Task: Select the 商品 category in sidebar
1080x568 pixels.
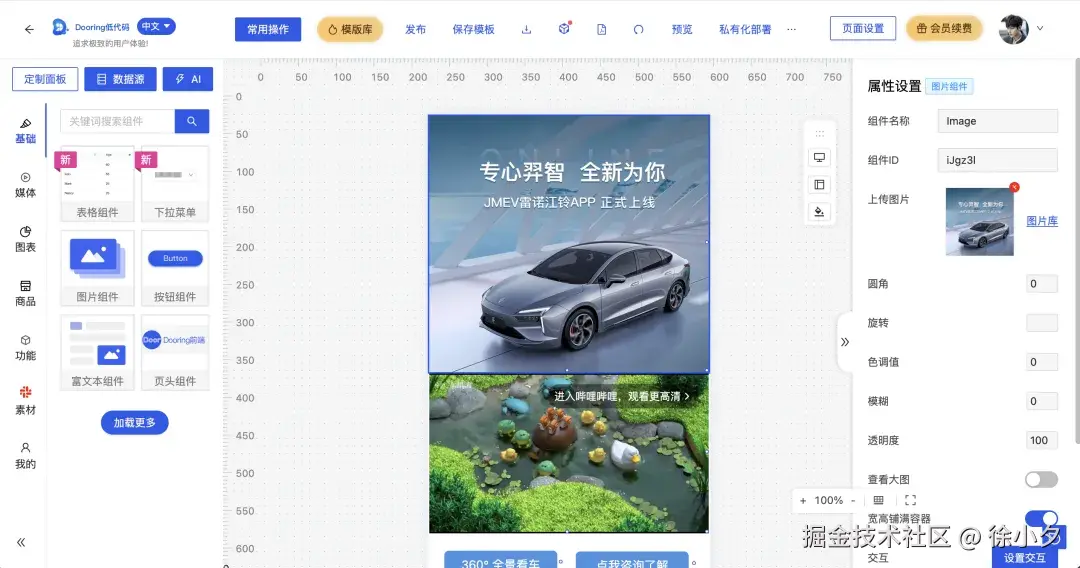Action: pyautogui.click(x=25, y=294)
